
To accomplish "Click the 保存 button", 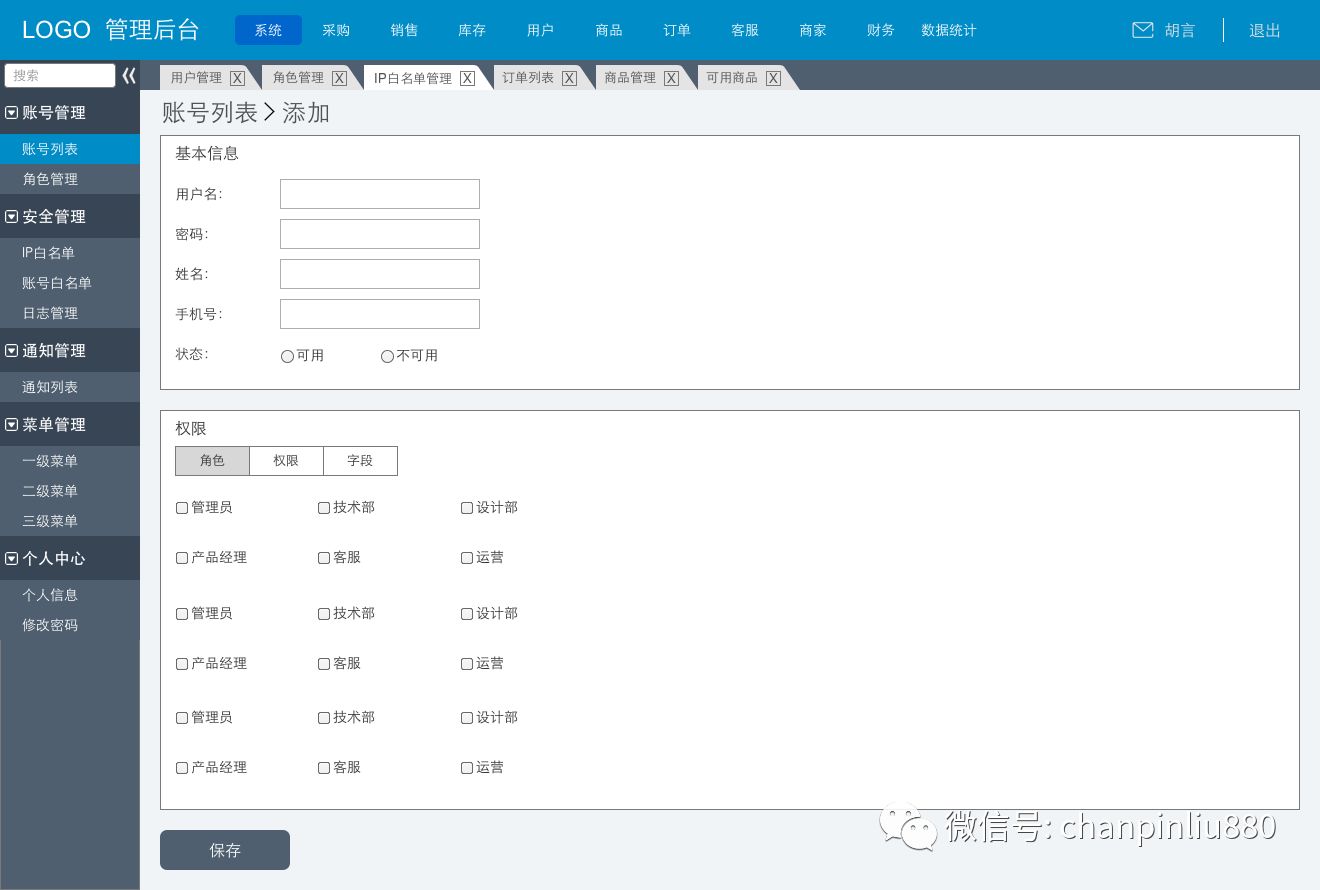I will [225, 850].
